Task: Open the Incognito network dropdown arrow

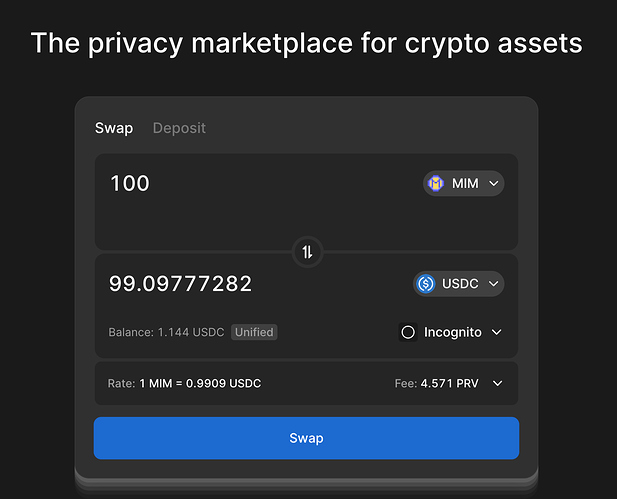Action: (497, 332)
